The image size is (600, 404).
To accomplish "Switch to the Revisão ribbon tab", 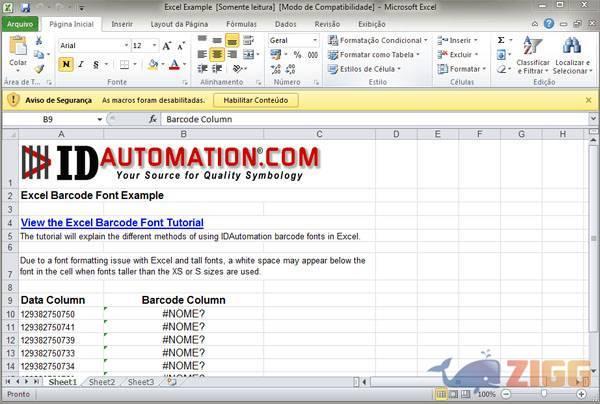I will pyautogui.click(x=327, y=24).
